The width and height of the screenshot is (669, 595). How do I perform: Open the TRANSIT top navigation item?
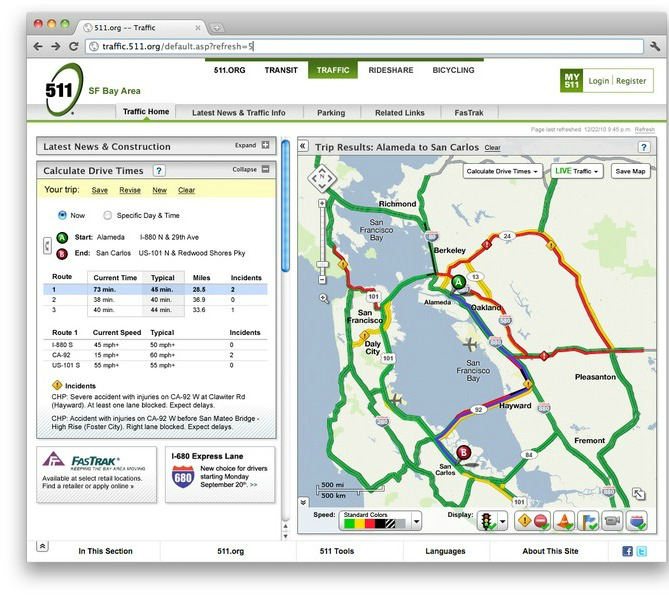pos(281,70)
